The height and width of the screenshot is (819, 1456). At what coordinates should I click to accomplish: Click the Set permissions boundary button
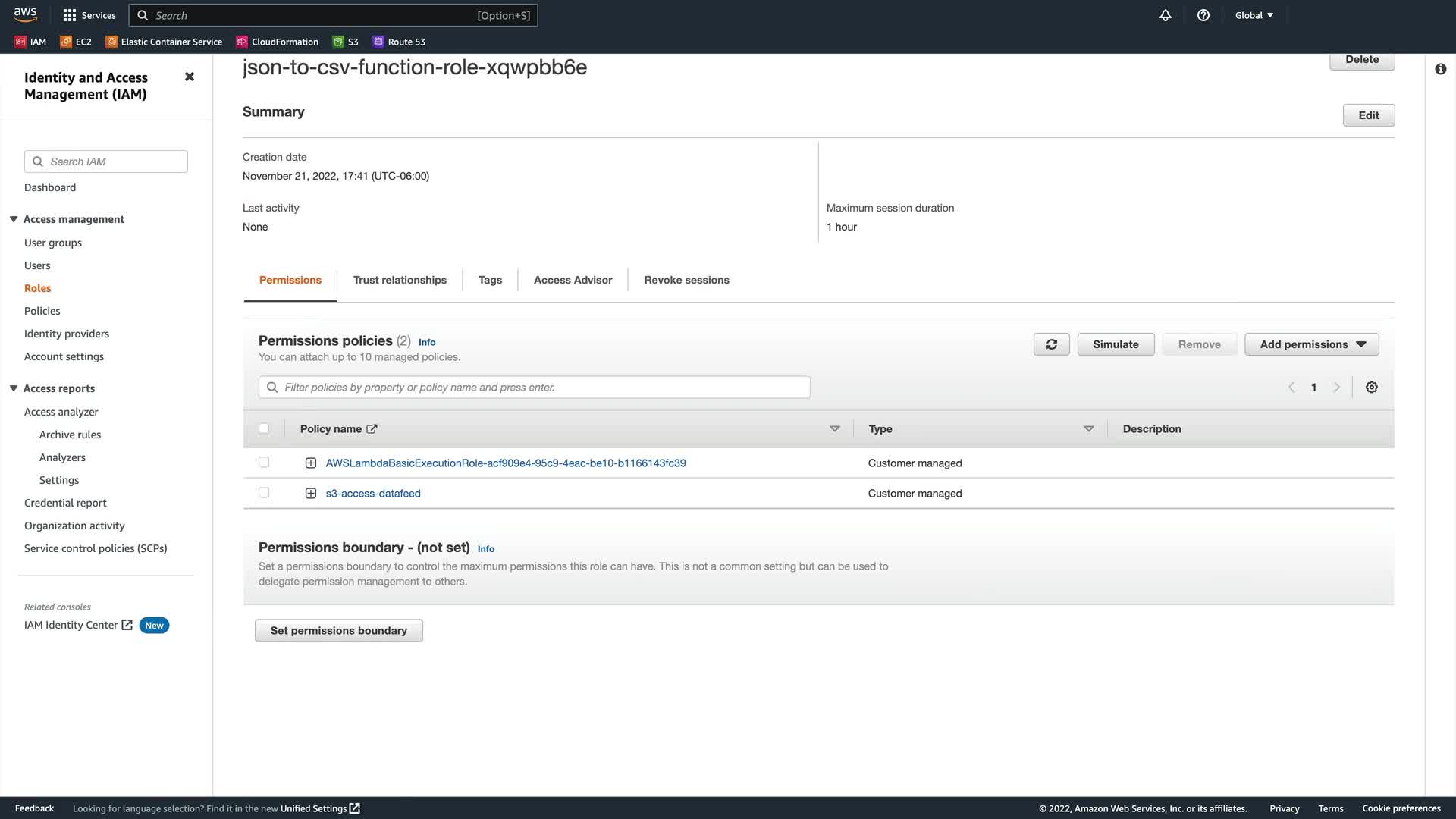pos(338,630)
